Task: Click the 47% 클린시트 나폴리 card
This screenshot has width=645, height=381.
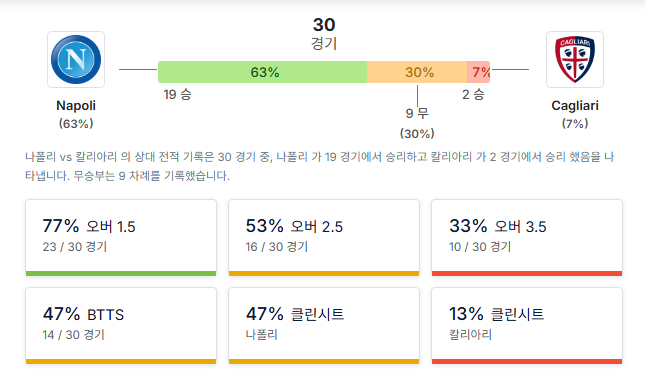Action: (324, 326)
